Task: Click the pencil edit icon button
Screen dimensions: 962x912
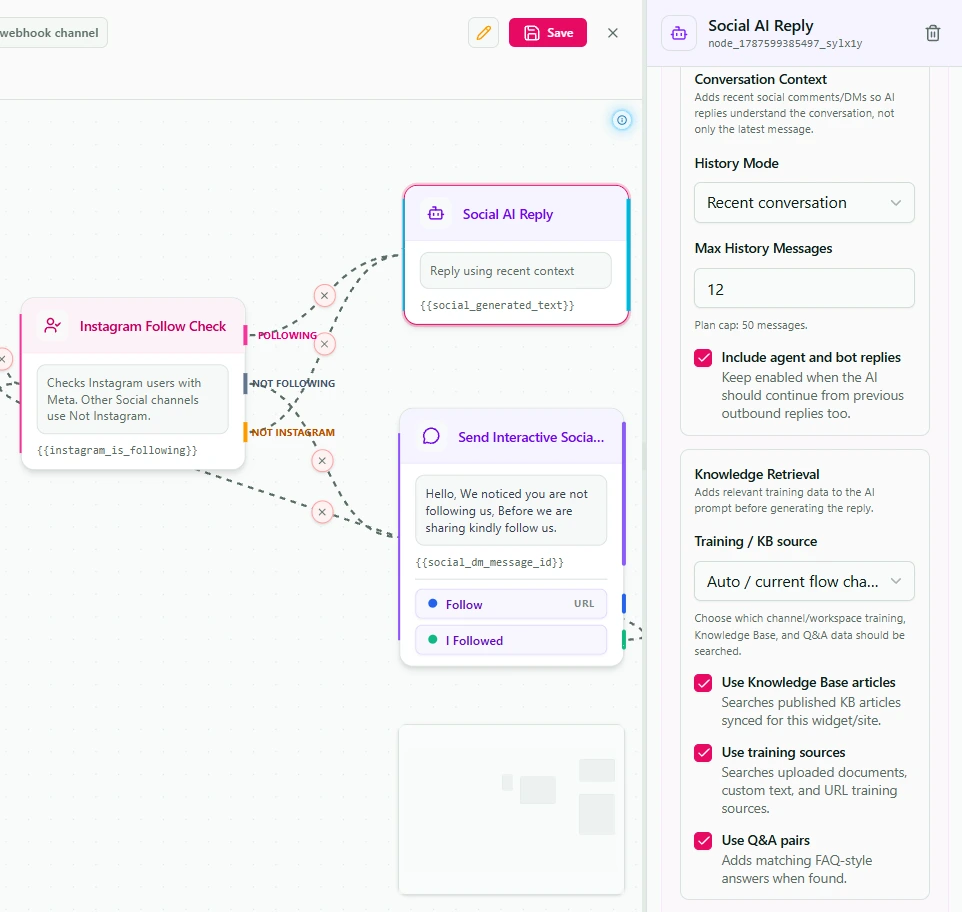Action: [x=483, y=33]
